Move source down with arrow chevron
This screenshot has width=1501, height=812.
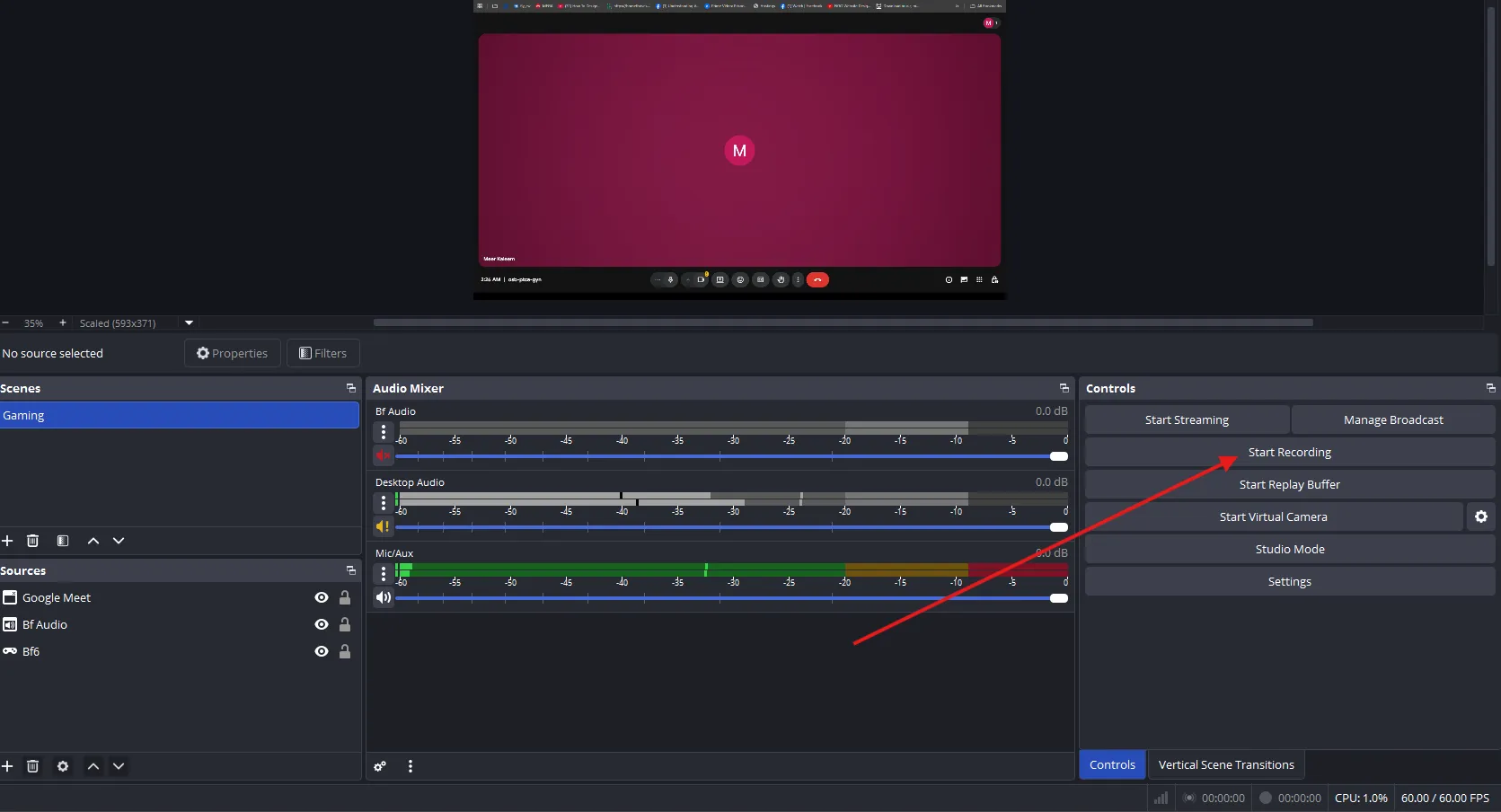click(119, 766)
